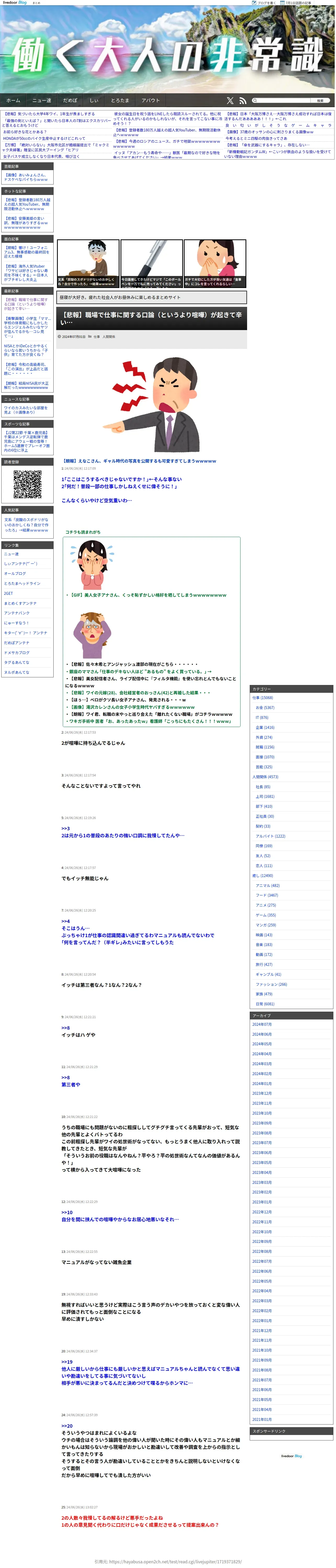
Task: Open the 響け!ユーフォニアム3 sidebar article
Action: [x=26, y=252]
